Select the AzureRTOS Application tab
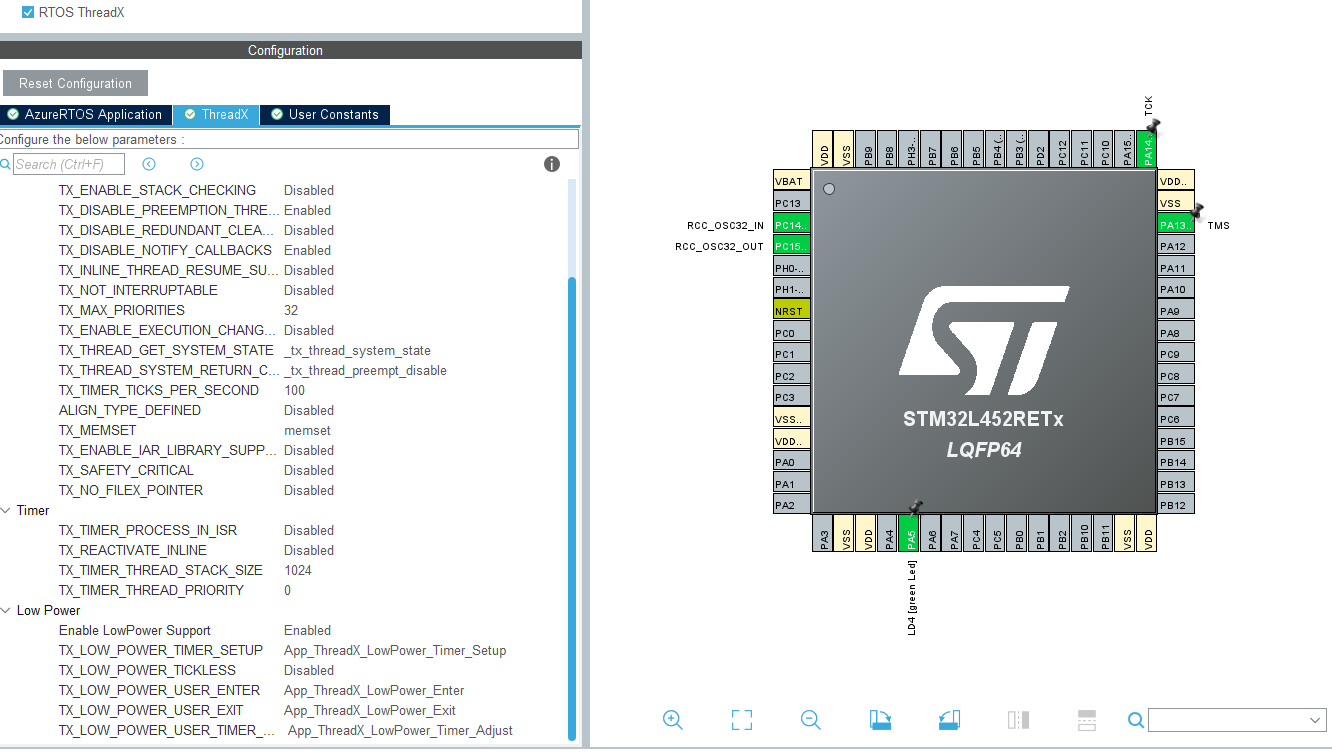The image size is (1332, 753). tap(86, 114)
